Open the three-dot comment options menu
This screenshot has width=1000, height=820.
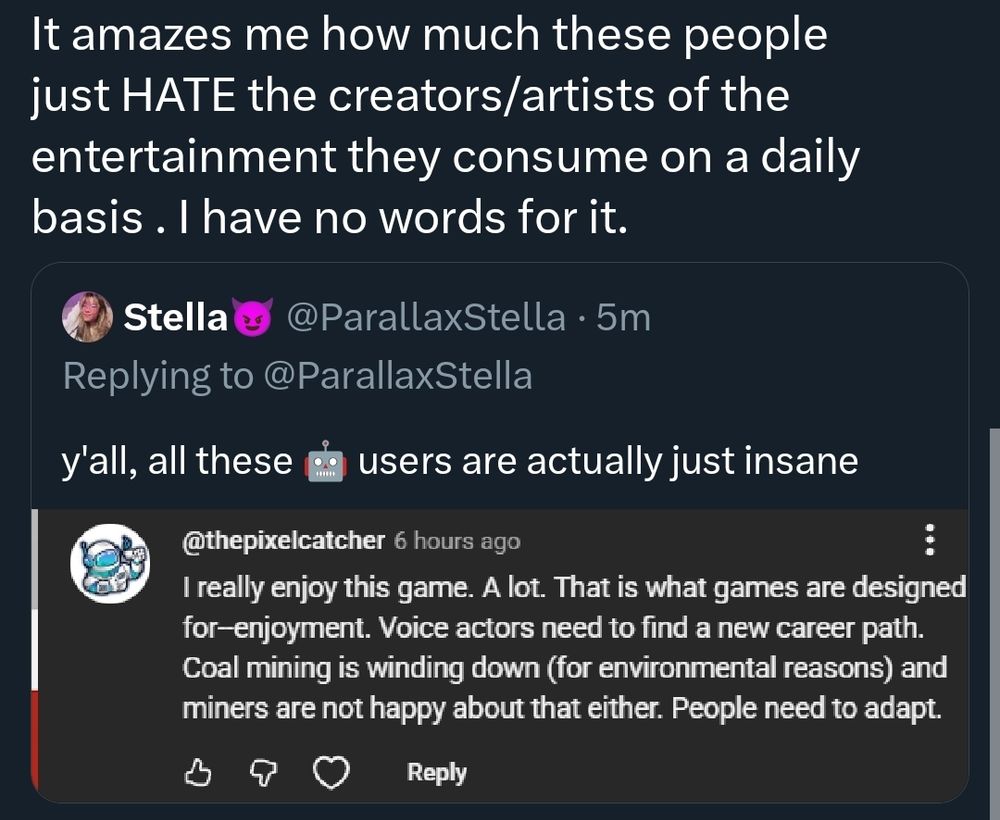pos(931,540)
